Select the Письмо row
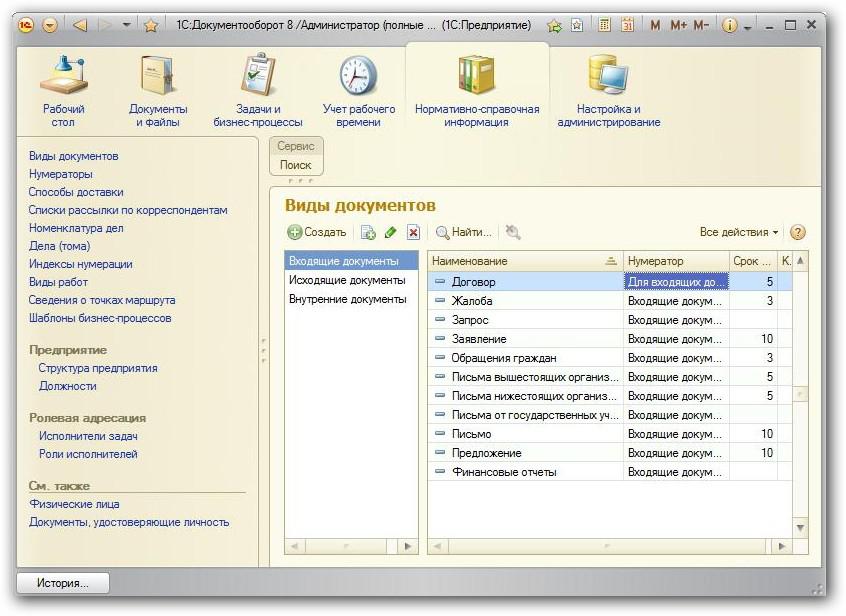846x616 pixels. click(610, 434)
